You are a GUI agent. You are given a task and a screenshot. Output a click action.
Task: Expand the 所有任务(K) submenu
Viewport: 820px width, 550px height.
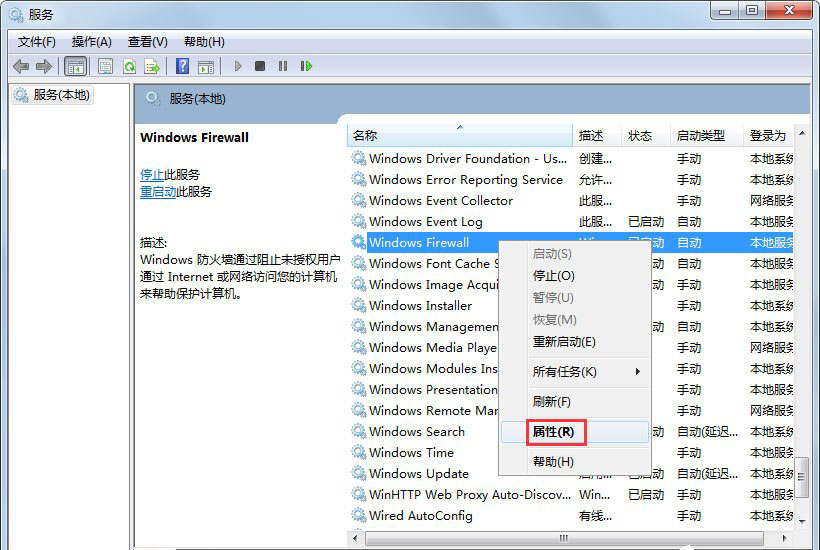(x=575, y=372)
